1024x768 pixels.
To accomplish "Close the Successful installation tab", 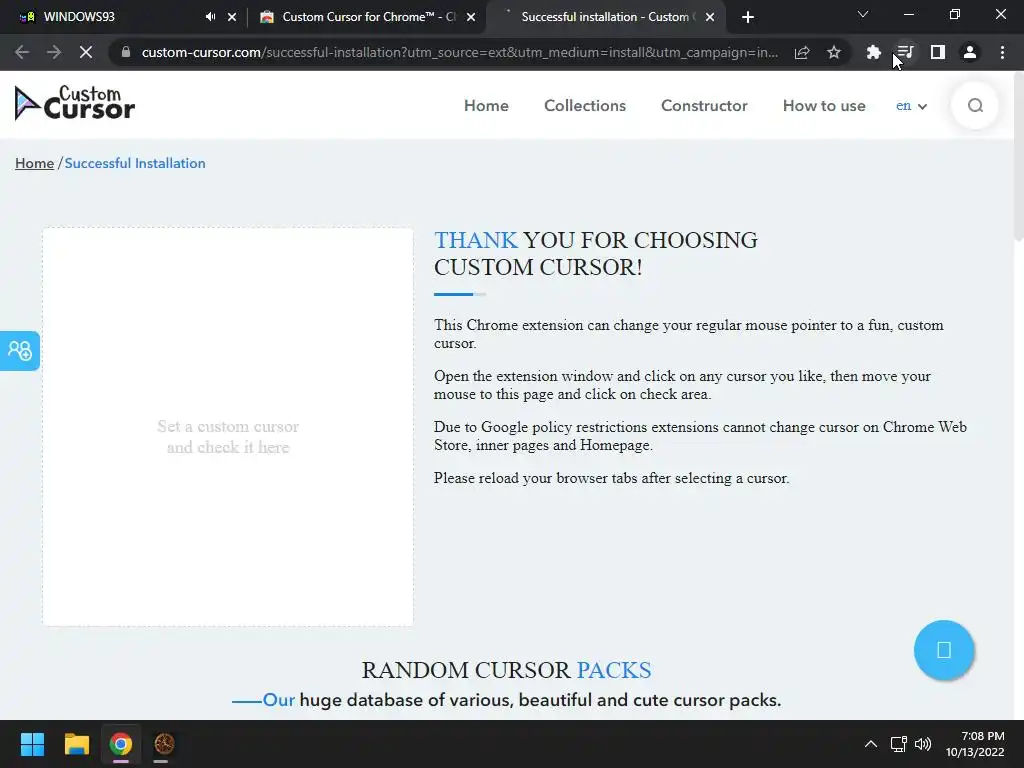I will (710, 17).
